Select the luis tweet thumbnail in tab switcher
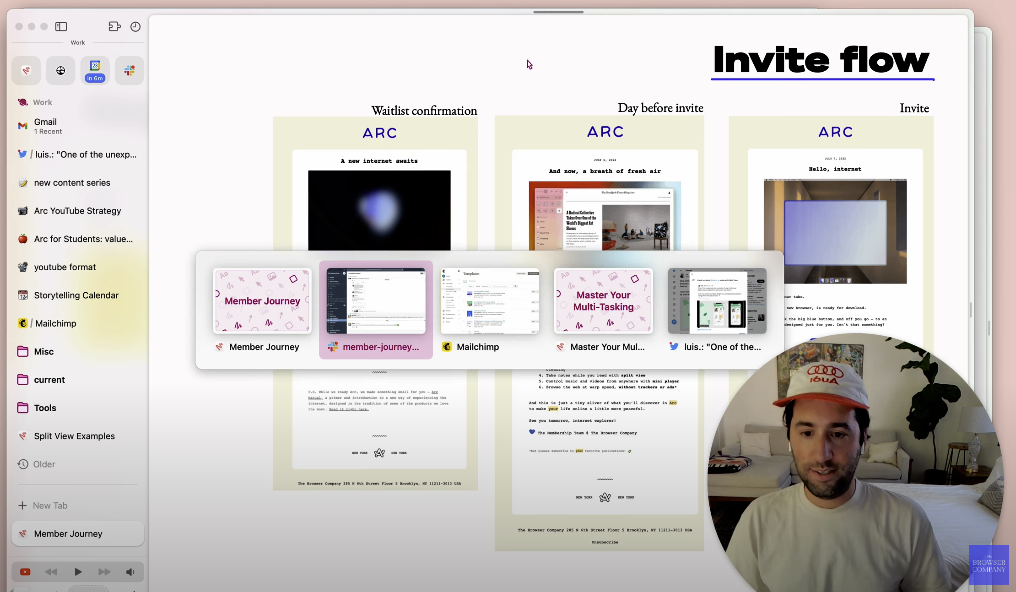This screenshot has width=1016, height=592. click(717, 301)
